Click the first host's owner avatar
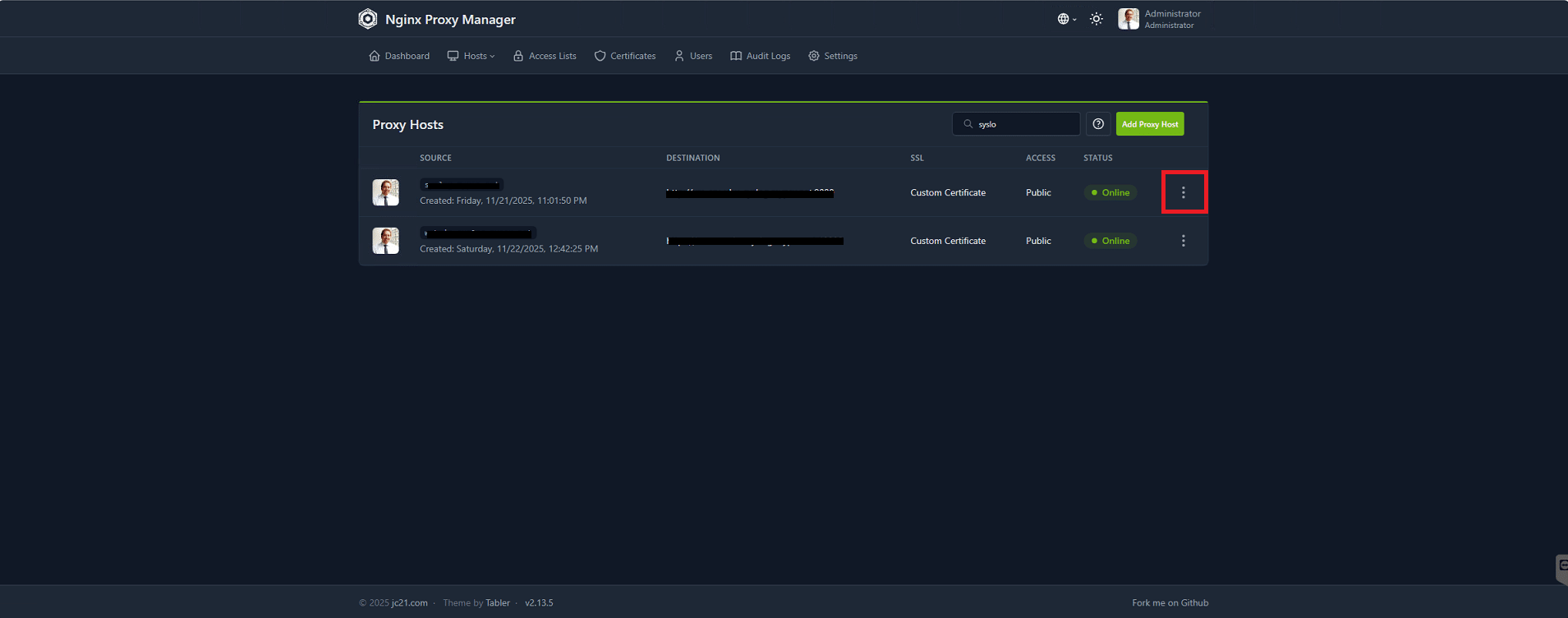Viewport: 1568px width, 618px height. [385, 192]
